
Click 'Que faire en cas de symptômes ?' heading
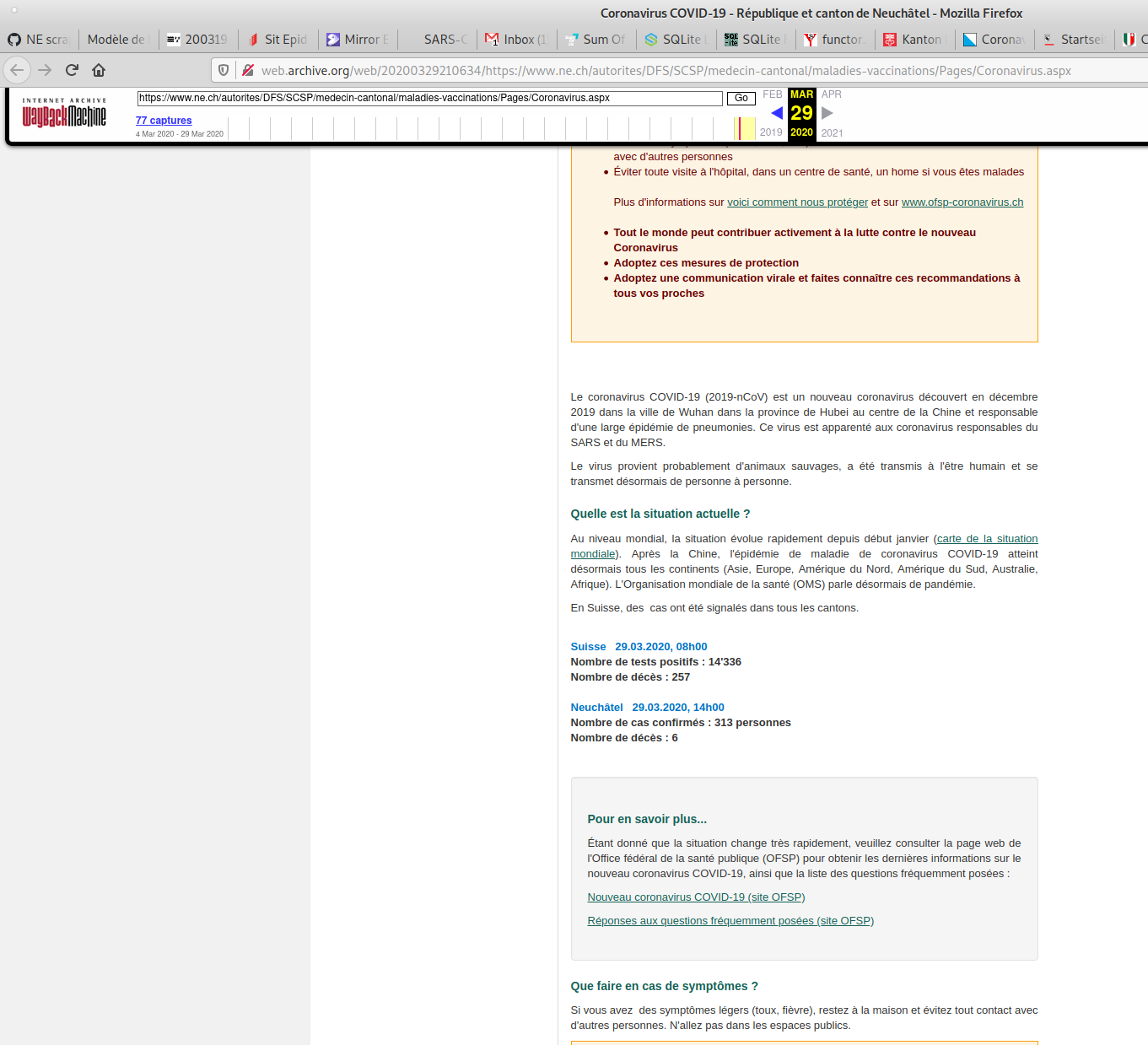pyautogui.click(x=665, y=986)
